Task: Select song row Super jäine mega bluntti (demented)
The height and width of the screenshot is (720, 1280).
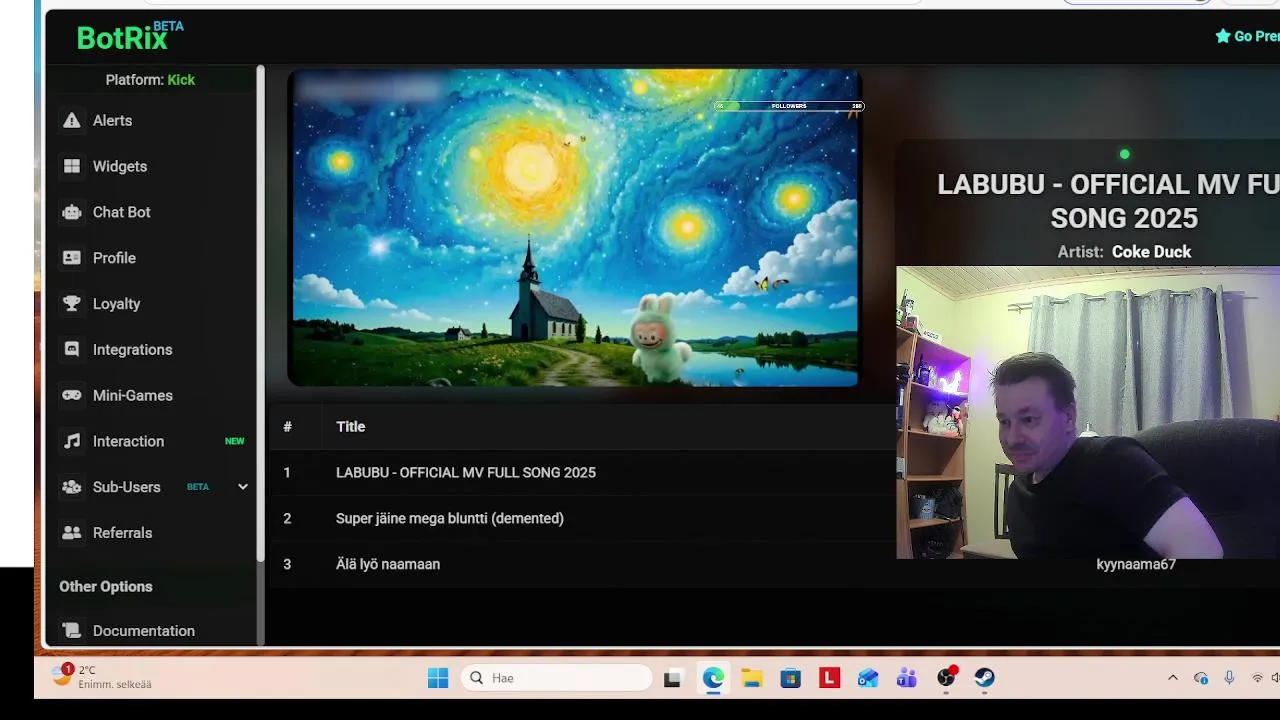Action: [583, 519]
